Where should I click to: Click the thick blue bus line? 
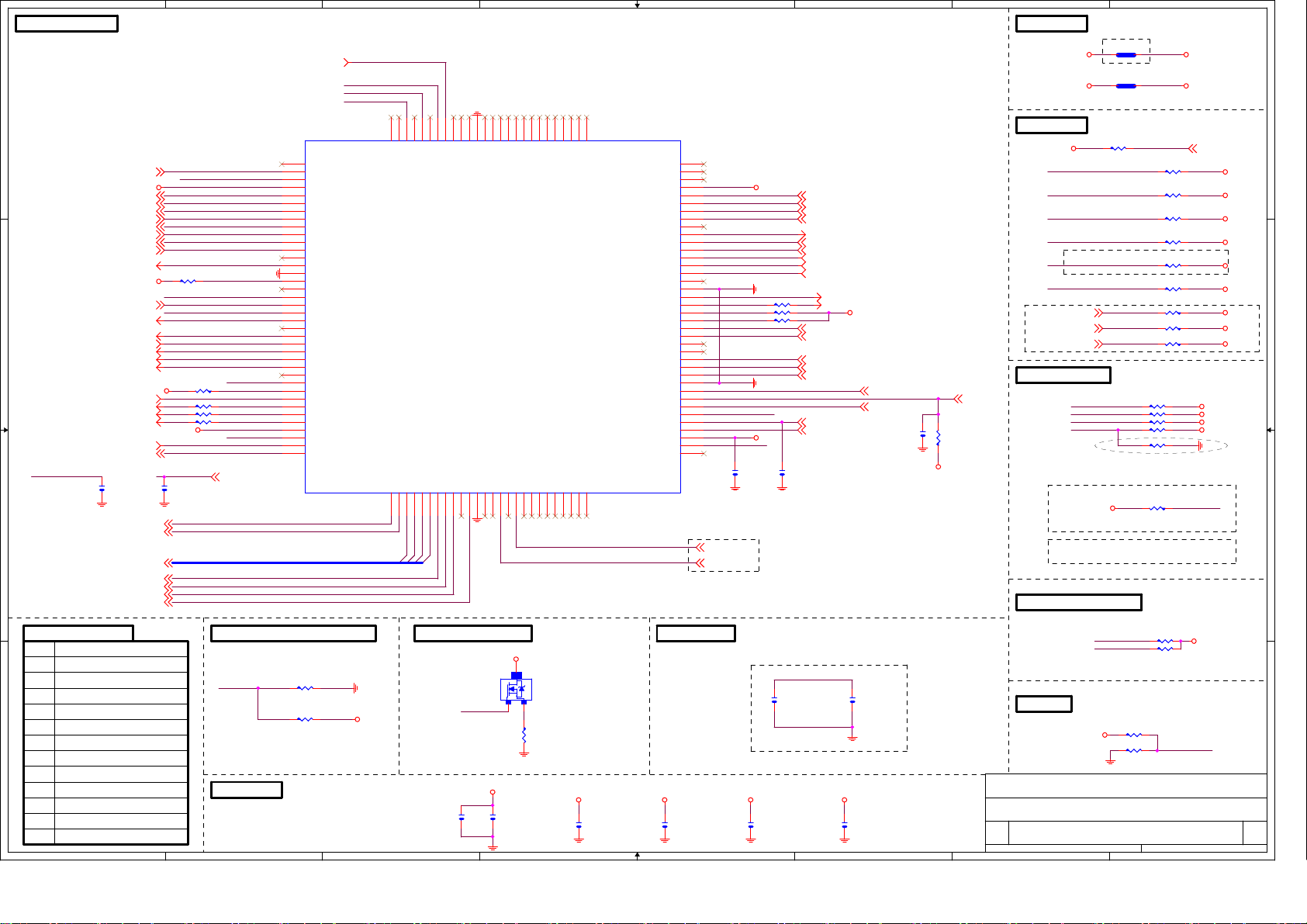(297, 562)
